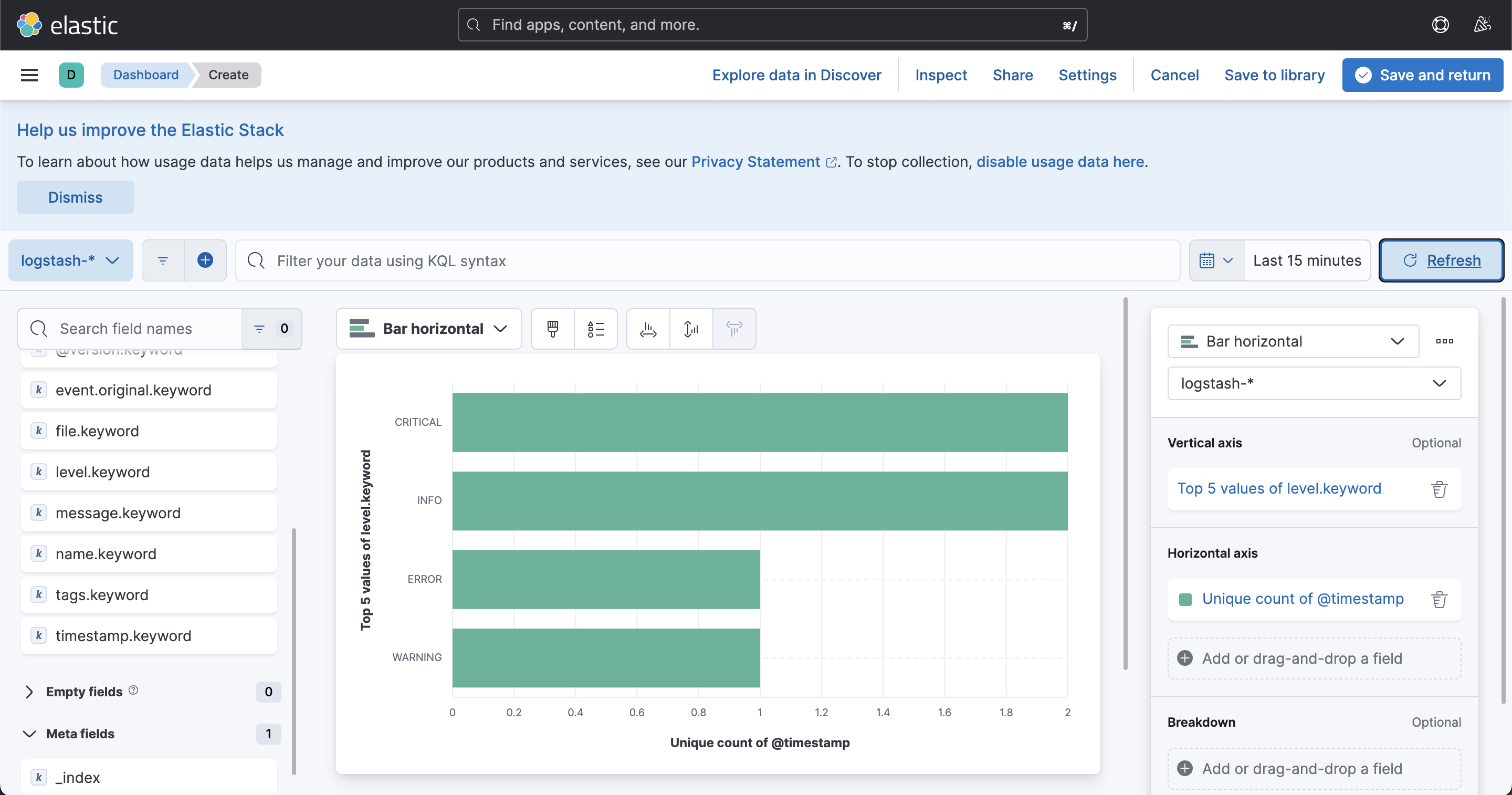This screenshot has height=795, width=1512.
Task: Open the Settings menu item
Action: tap(1087, 75)
